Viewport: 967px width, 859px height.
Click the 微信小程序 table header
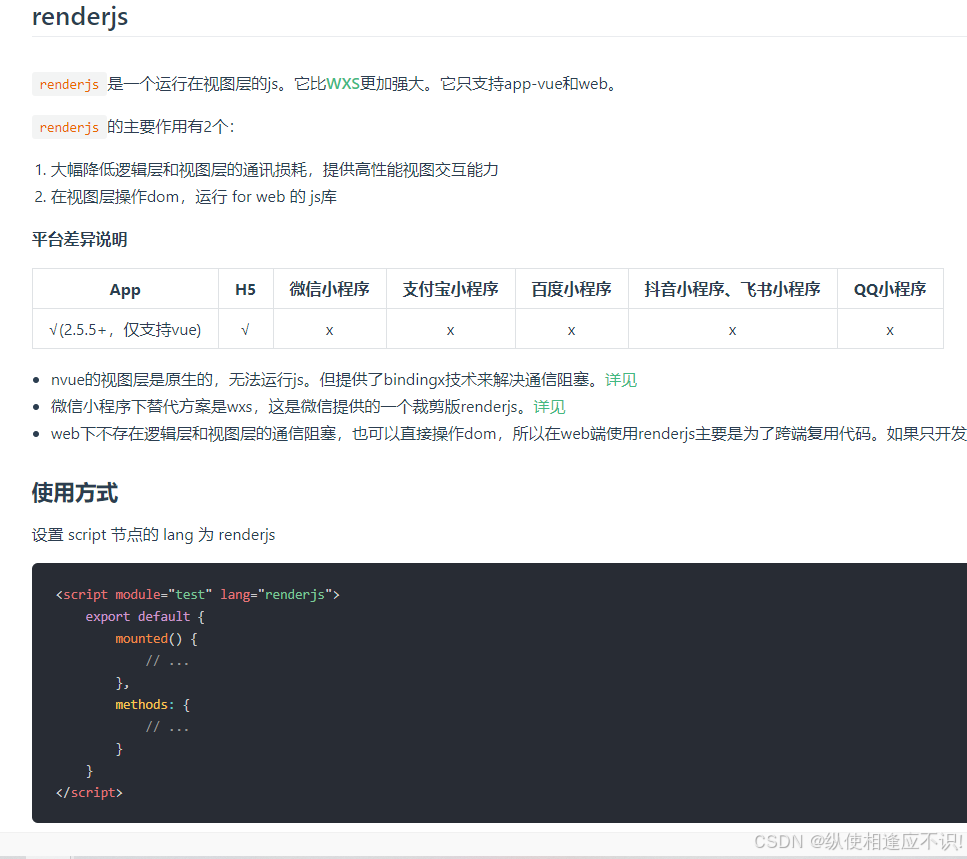(x=330, y=289)
